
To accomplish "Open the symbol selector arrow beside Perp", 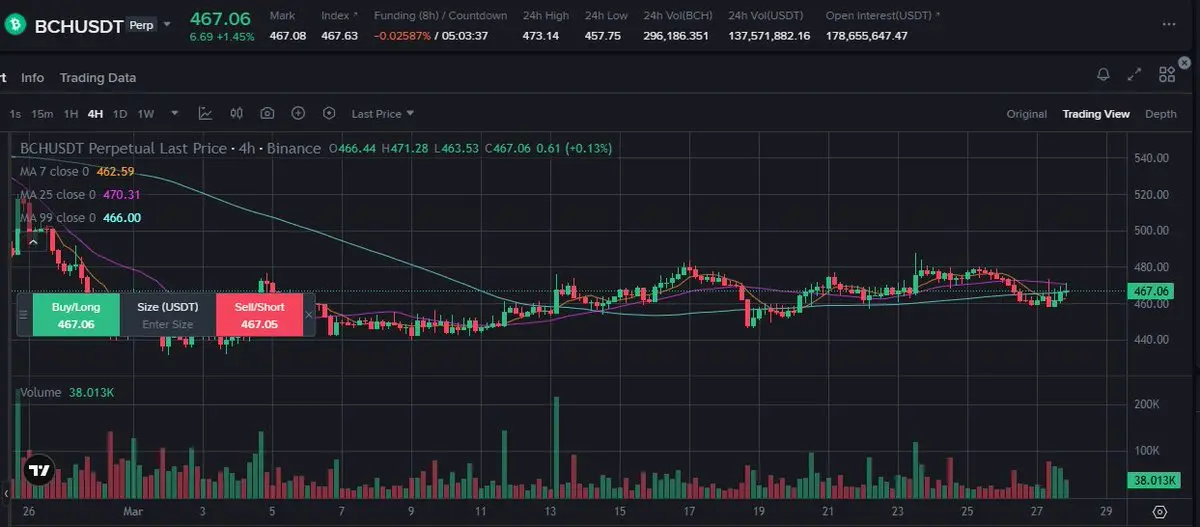I will (x=167, y=25).
